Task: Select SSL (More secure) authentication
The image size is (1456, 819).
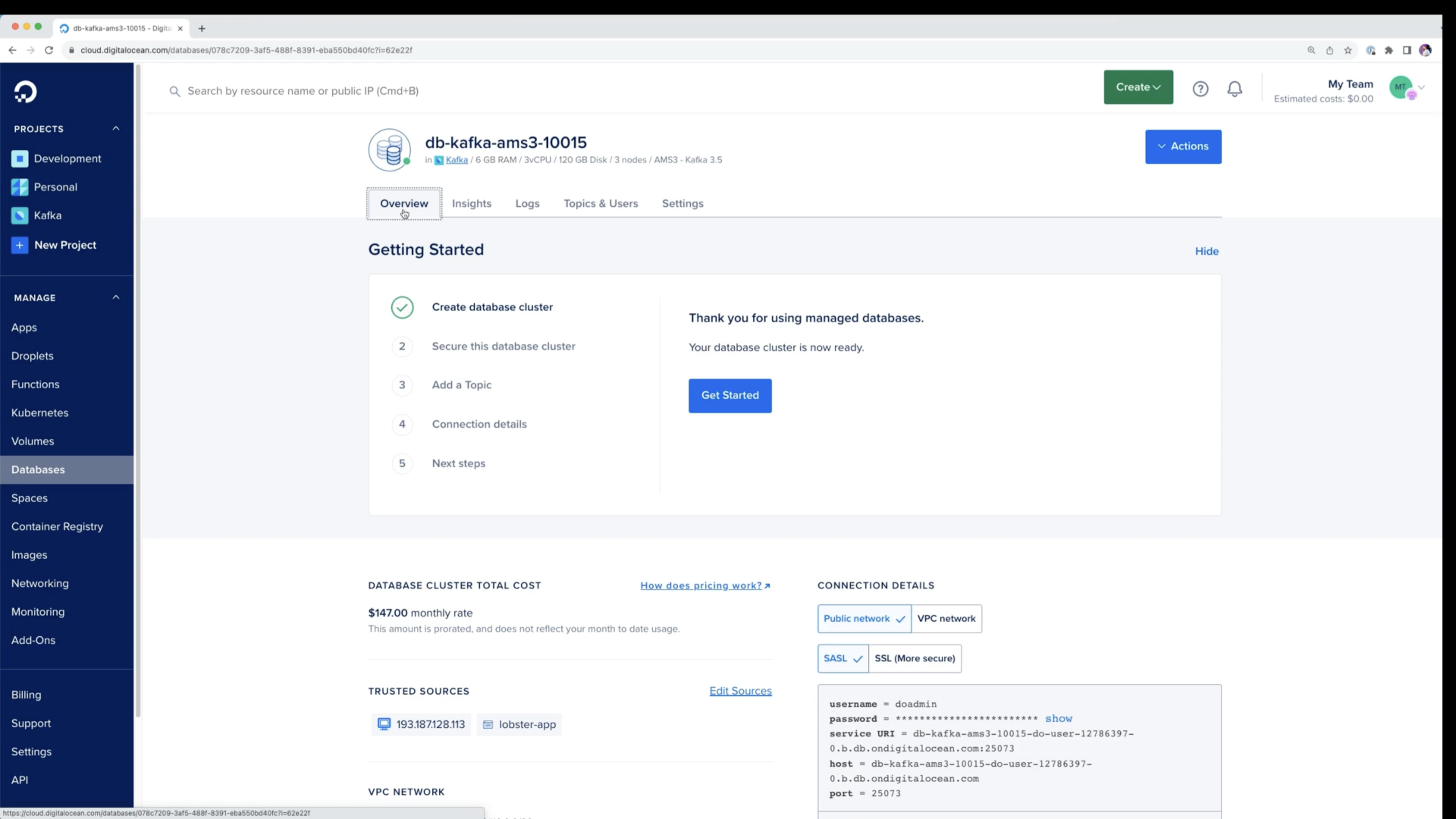Action: point(915,658)
